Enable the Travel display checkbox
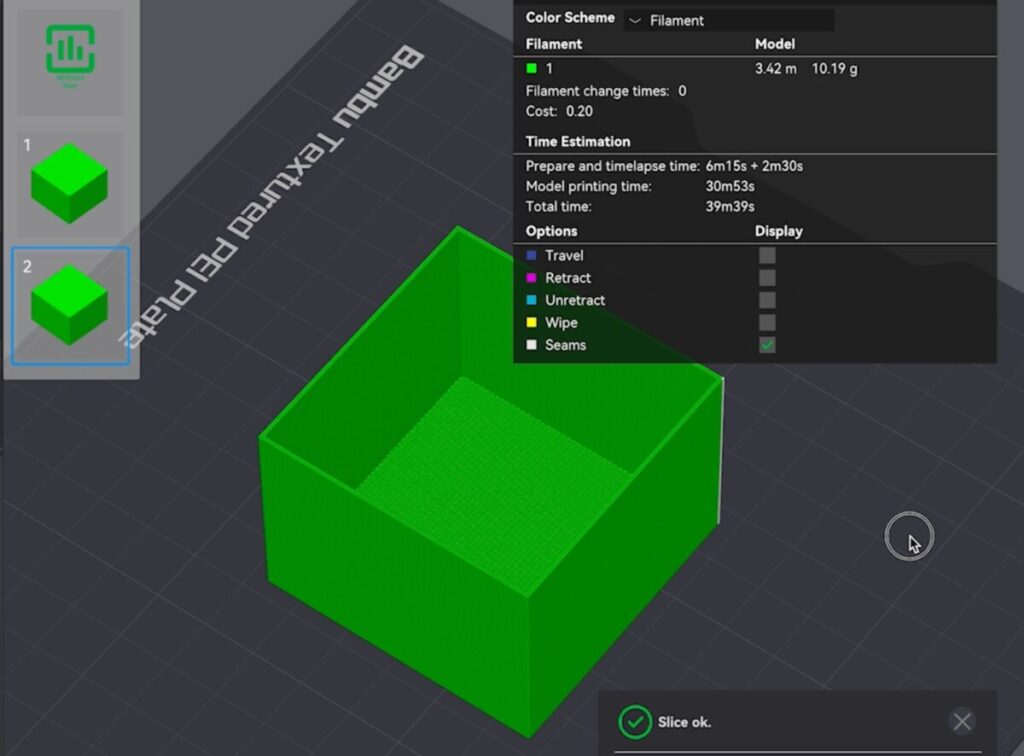Viewport: 1024px width, 756px height. point(767,256)
